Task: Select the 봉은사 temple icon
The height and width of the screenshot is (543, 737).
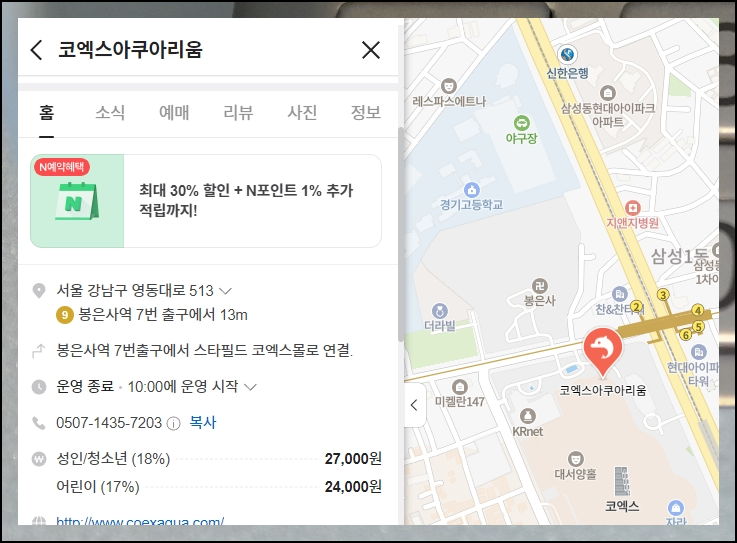Action: pyautogui.click(x=540, y=285)
